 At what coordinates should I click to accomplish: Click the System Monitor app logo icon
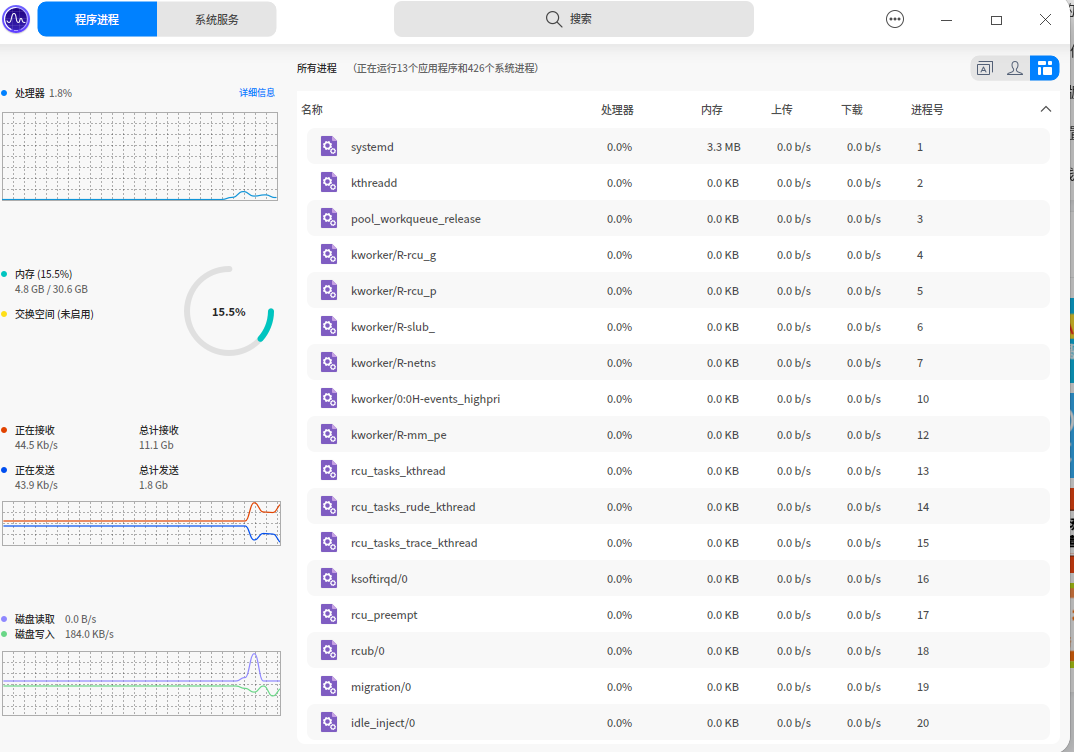click(x=16, y=19)
